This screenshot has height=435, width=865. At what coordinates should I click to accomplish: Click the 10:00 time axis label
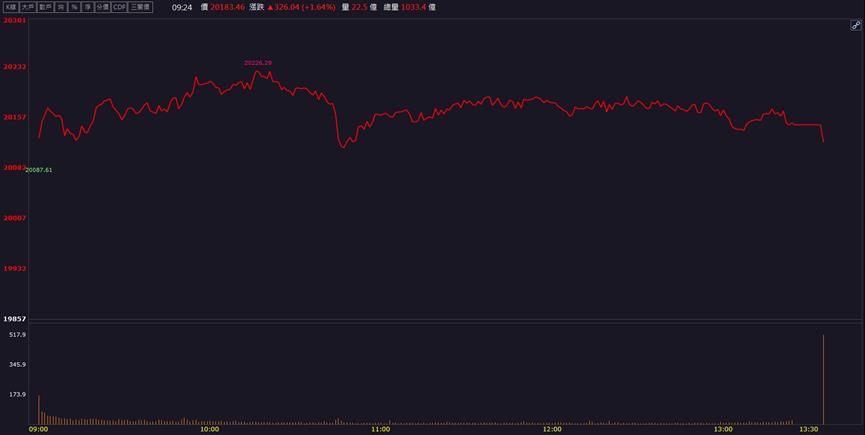[x=210, y=429]
